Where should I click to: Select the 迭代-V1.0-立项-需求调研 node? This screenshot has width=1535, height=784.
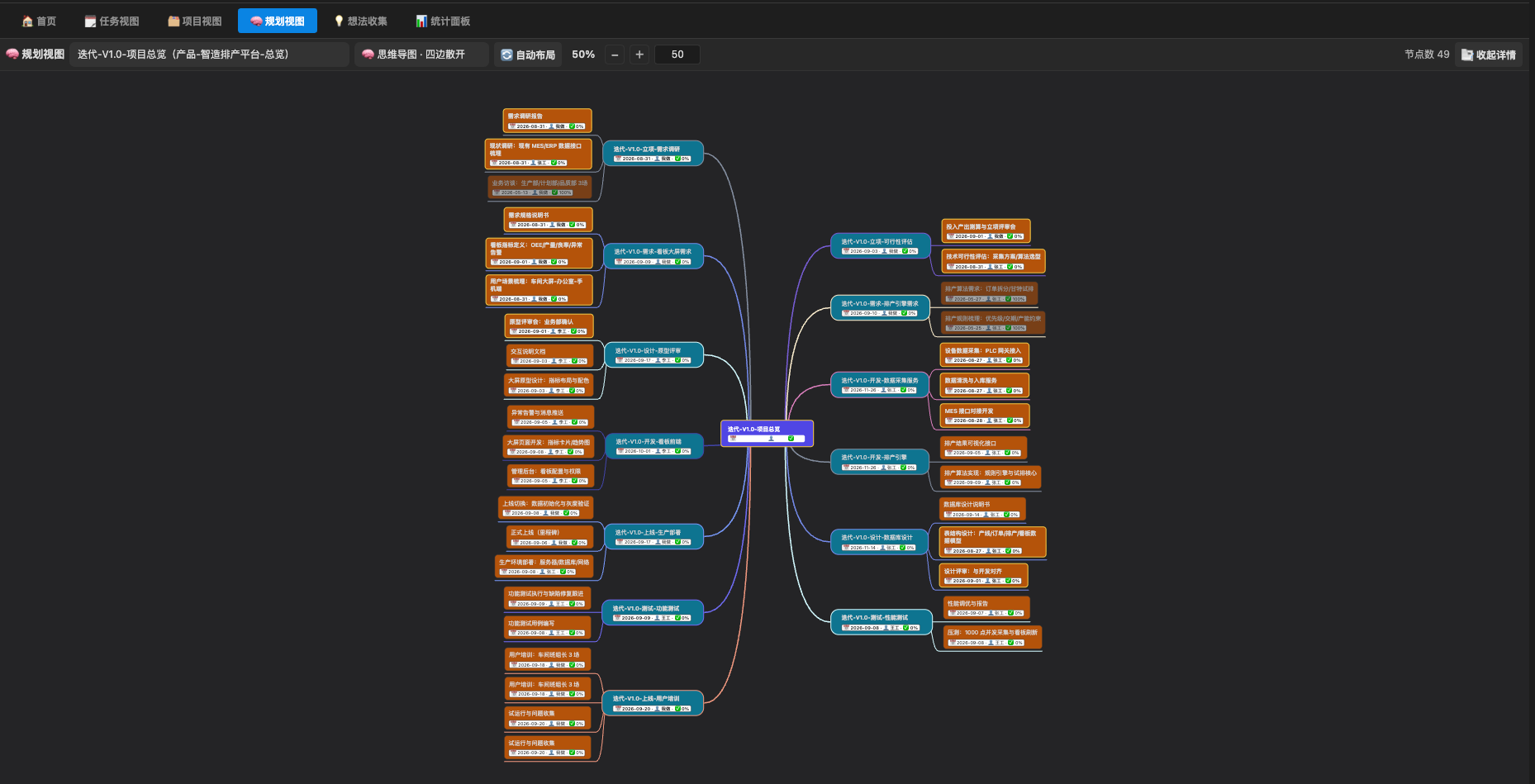(653, 153)
